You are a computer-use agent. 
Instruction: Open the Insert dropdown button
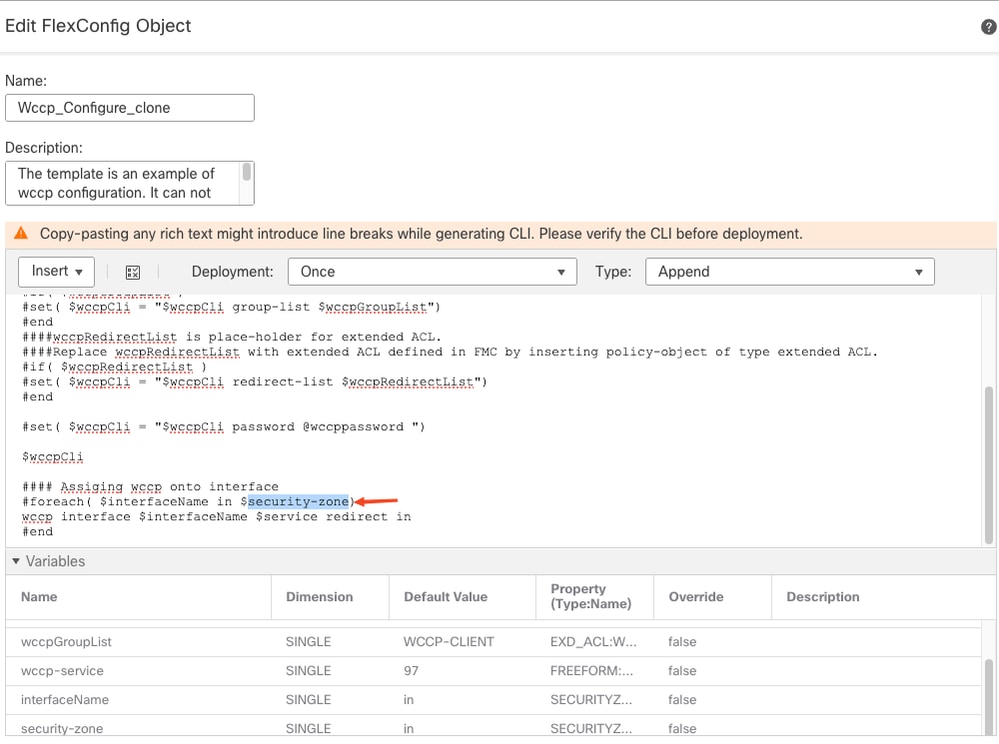57,272
